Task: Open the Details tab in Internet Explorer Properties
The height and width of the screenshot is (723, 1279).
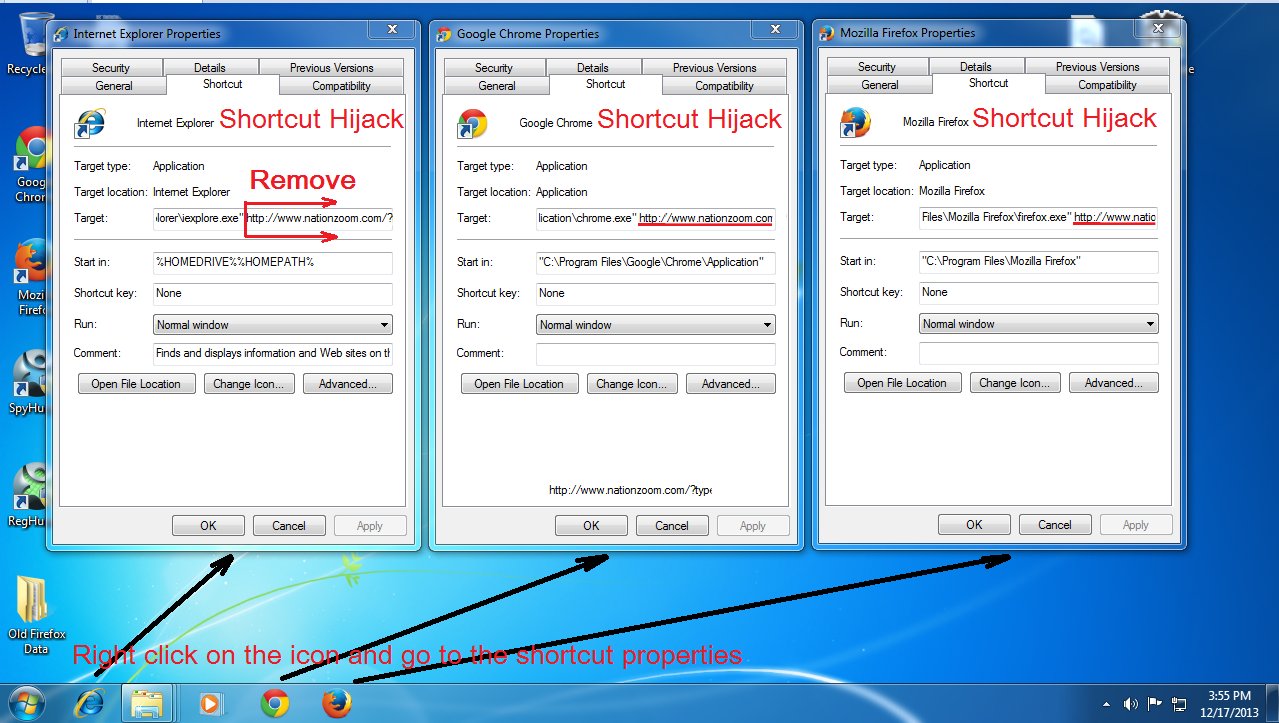Action: (210, 68)
